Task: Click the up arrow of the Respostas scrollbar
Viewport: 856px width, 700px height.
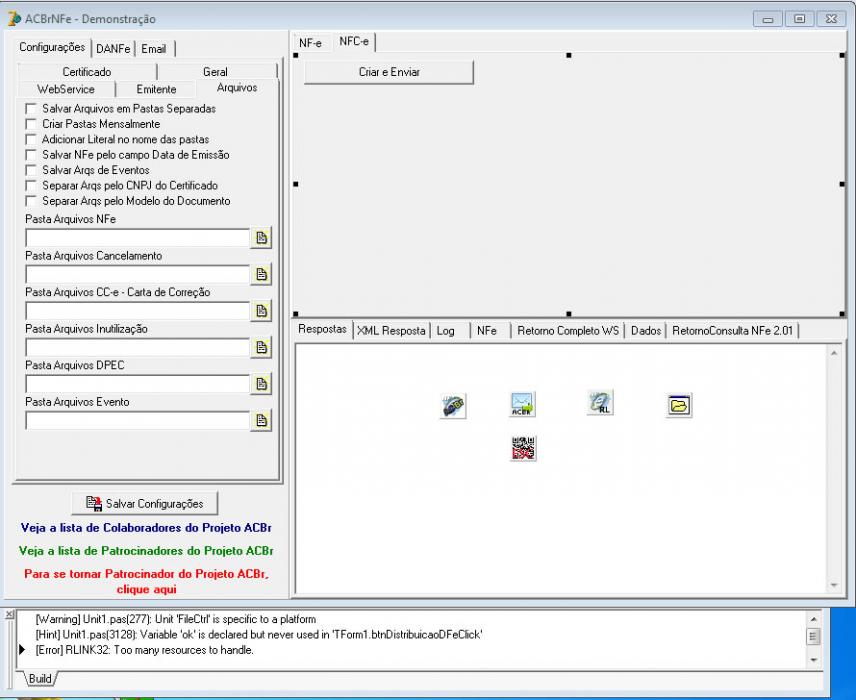Action: (x=834, y=353)
